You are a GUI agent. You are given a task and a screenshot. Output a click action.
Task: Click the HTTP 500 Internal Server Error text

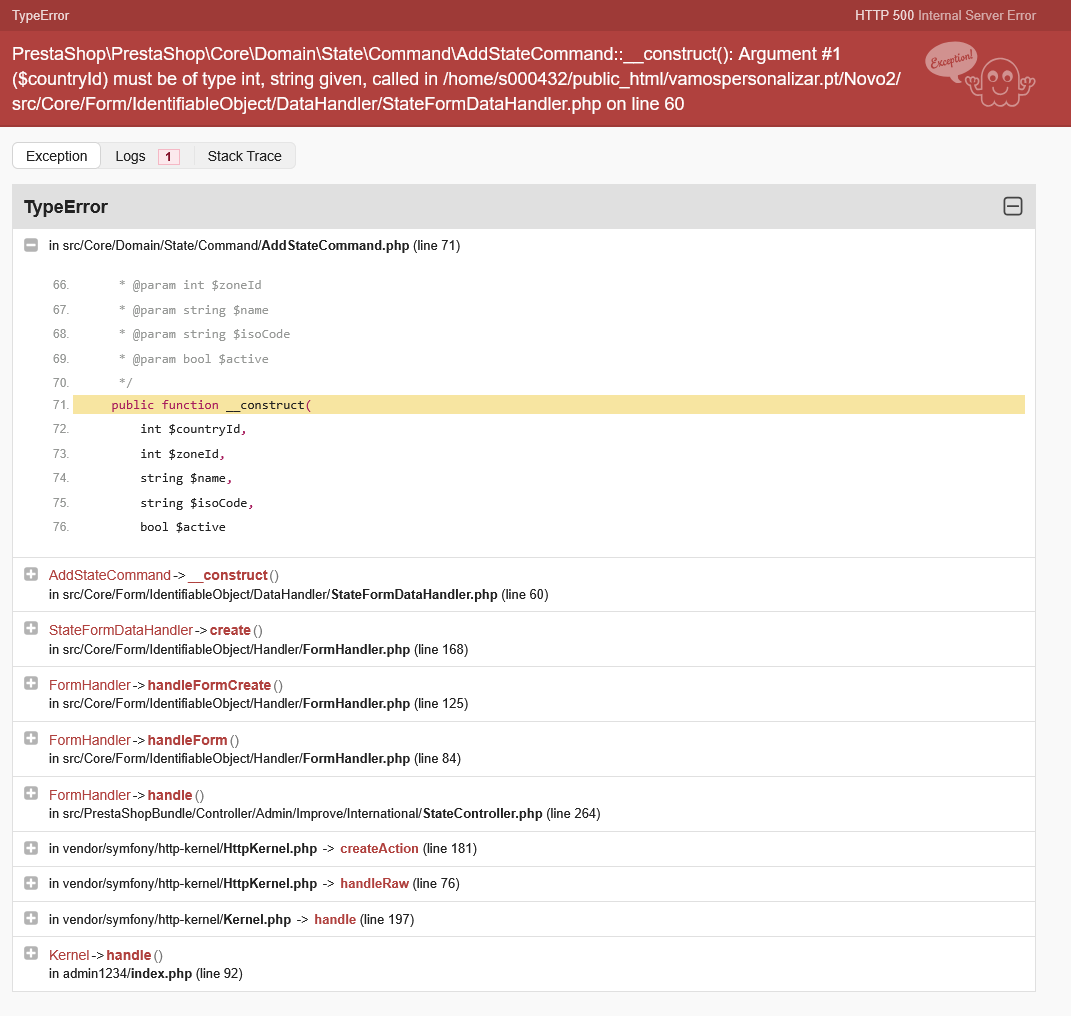945,15
